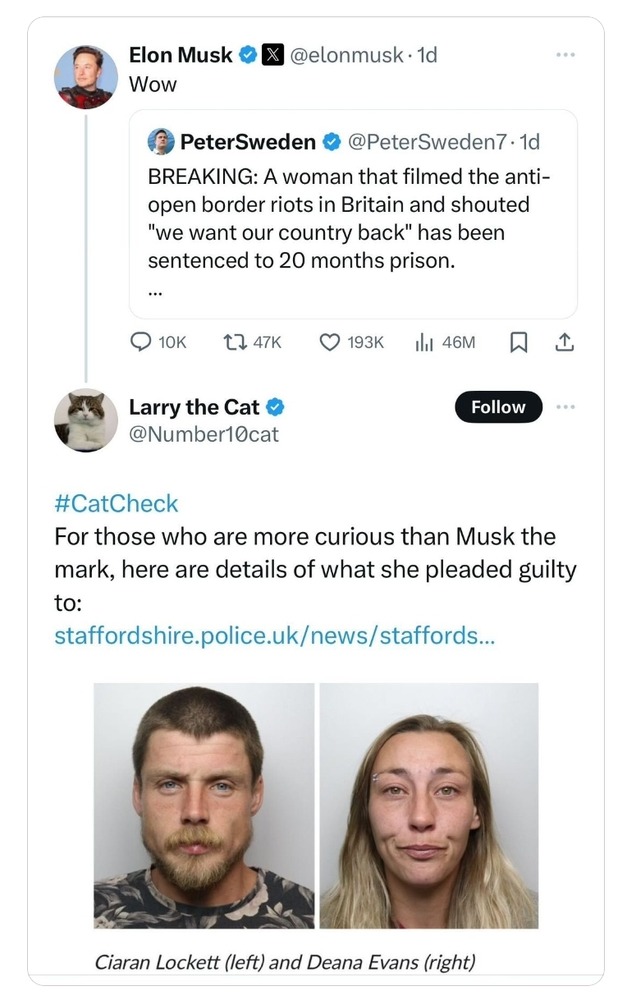This screenshot has width=627, height=1000.
Task: Follow Larry the Cat
Action: pos(498,407)
